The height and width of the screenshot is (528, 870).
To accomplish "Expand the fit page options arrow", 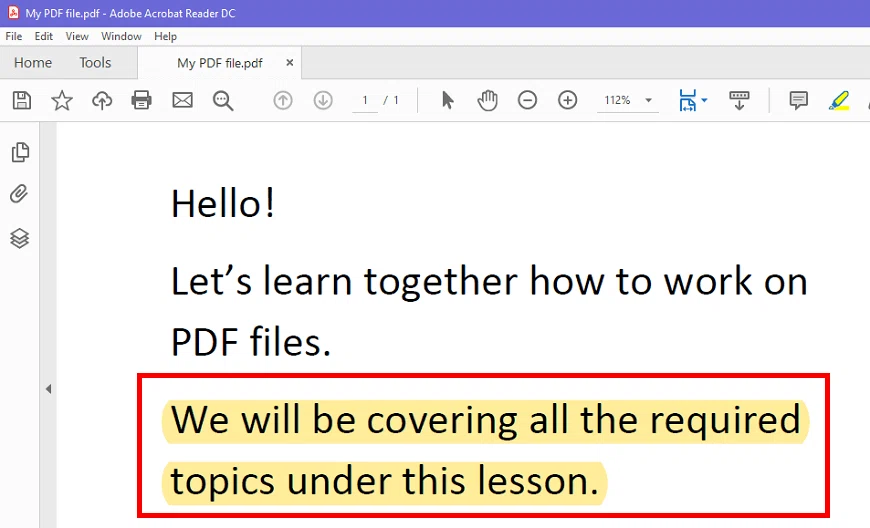I will pyautogui.click(x=704, y=100).
